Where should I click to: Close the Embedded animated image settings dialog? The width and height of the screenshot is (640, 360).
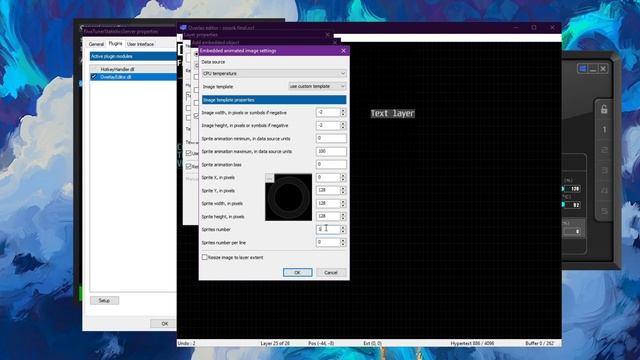point(343,51)
